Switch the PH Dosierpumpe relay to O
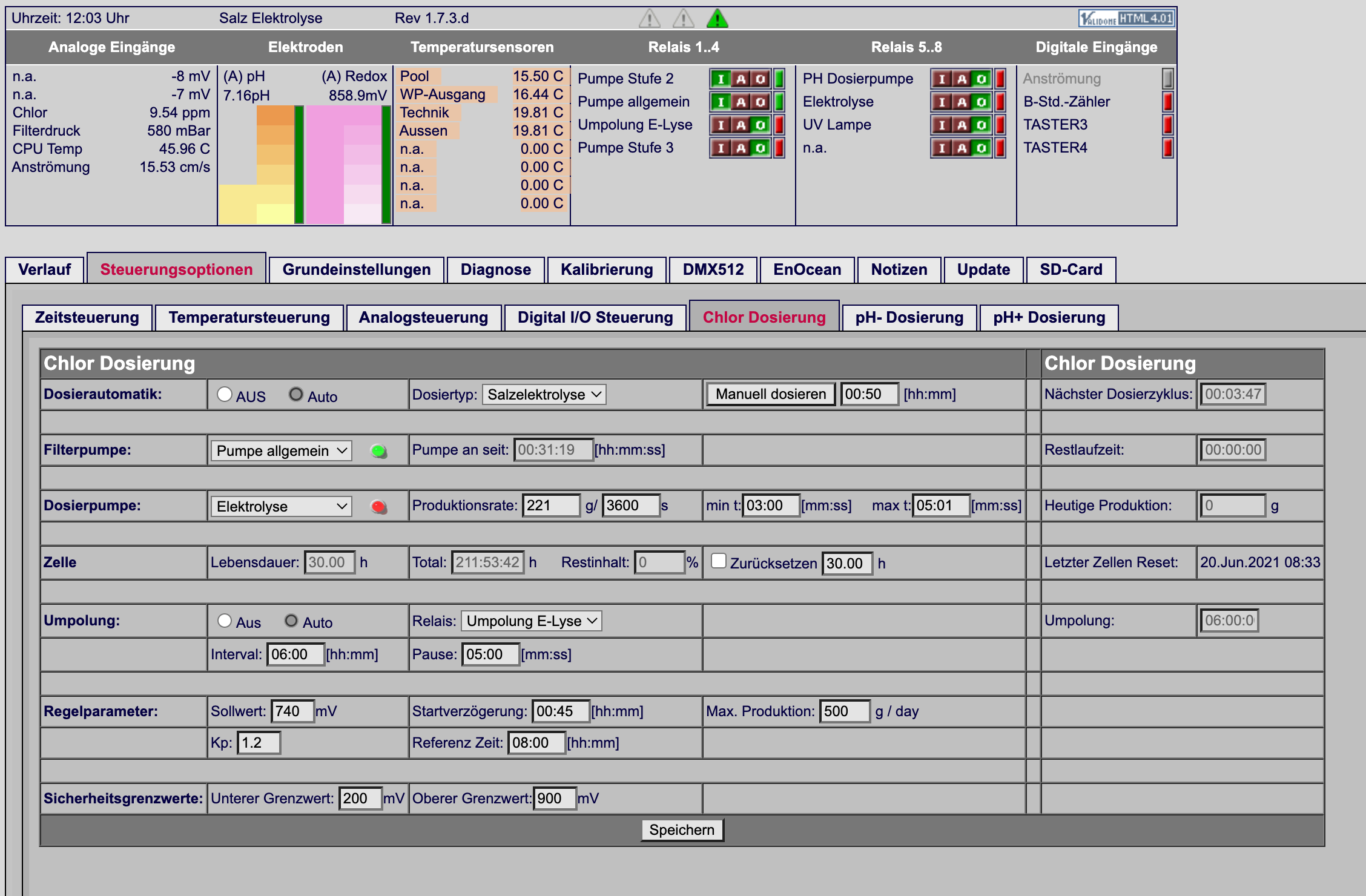 (x=982, y=79)
